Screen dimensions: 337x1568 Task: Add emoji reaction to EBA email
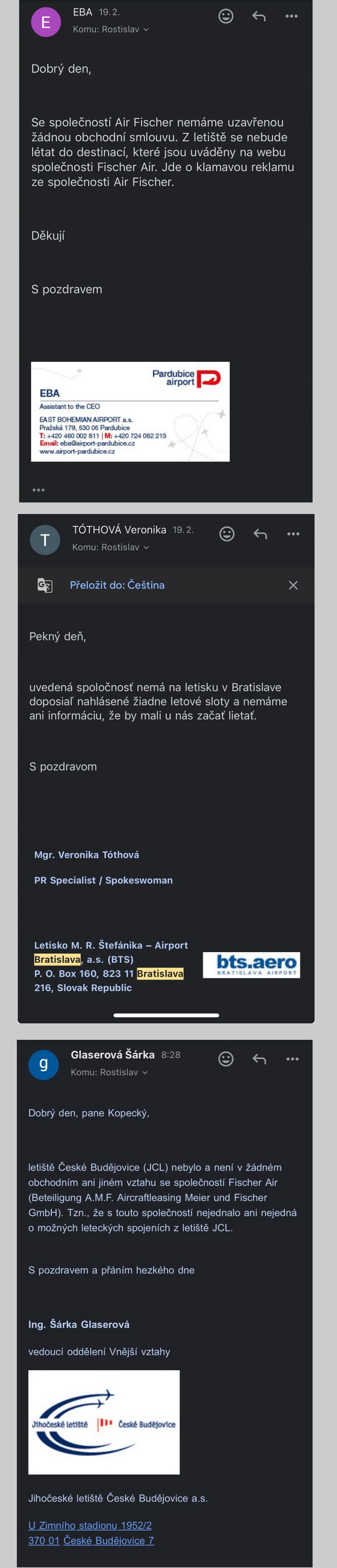226,16
